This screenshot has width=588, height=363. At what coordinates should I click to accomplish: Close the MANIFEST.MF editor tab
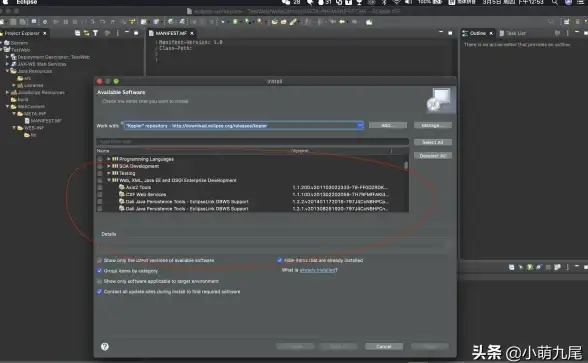point(192,33)
